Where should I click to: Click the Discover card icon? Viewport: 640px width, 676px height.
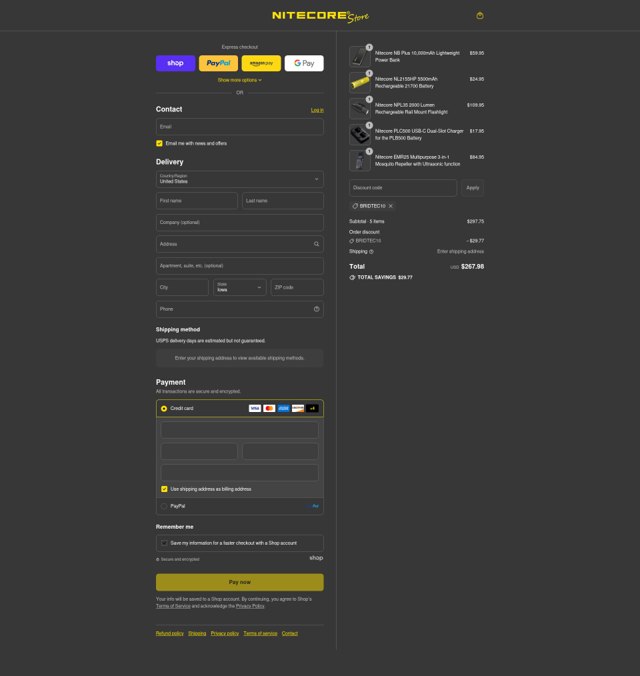pyautogui.click(x=298, y=408)
